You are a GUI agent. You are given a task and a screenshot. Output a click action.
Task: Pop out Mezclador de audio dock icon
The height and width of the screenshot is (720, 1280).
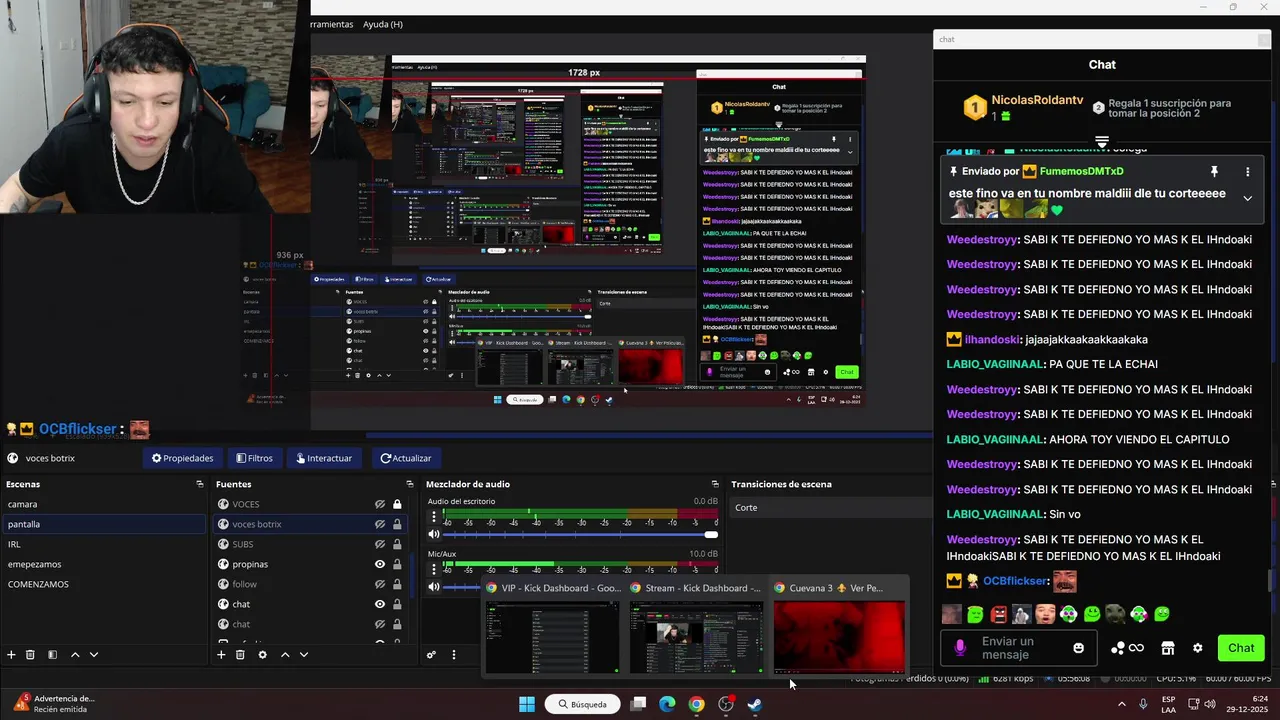pos(715,484)
